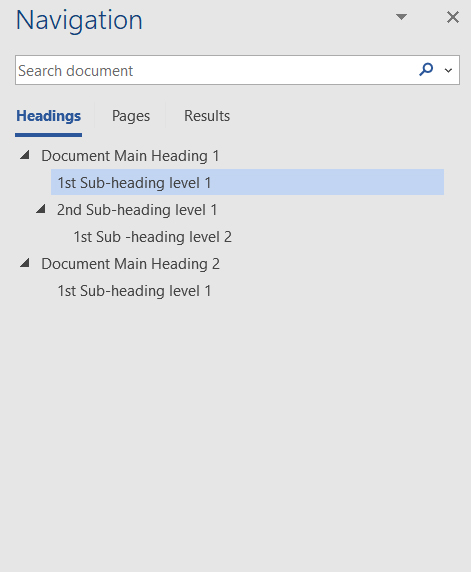Screen dimensions: 471x572
Task: Click empty area below the headings list
Action: click(235, 434)
